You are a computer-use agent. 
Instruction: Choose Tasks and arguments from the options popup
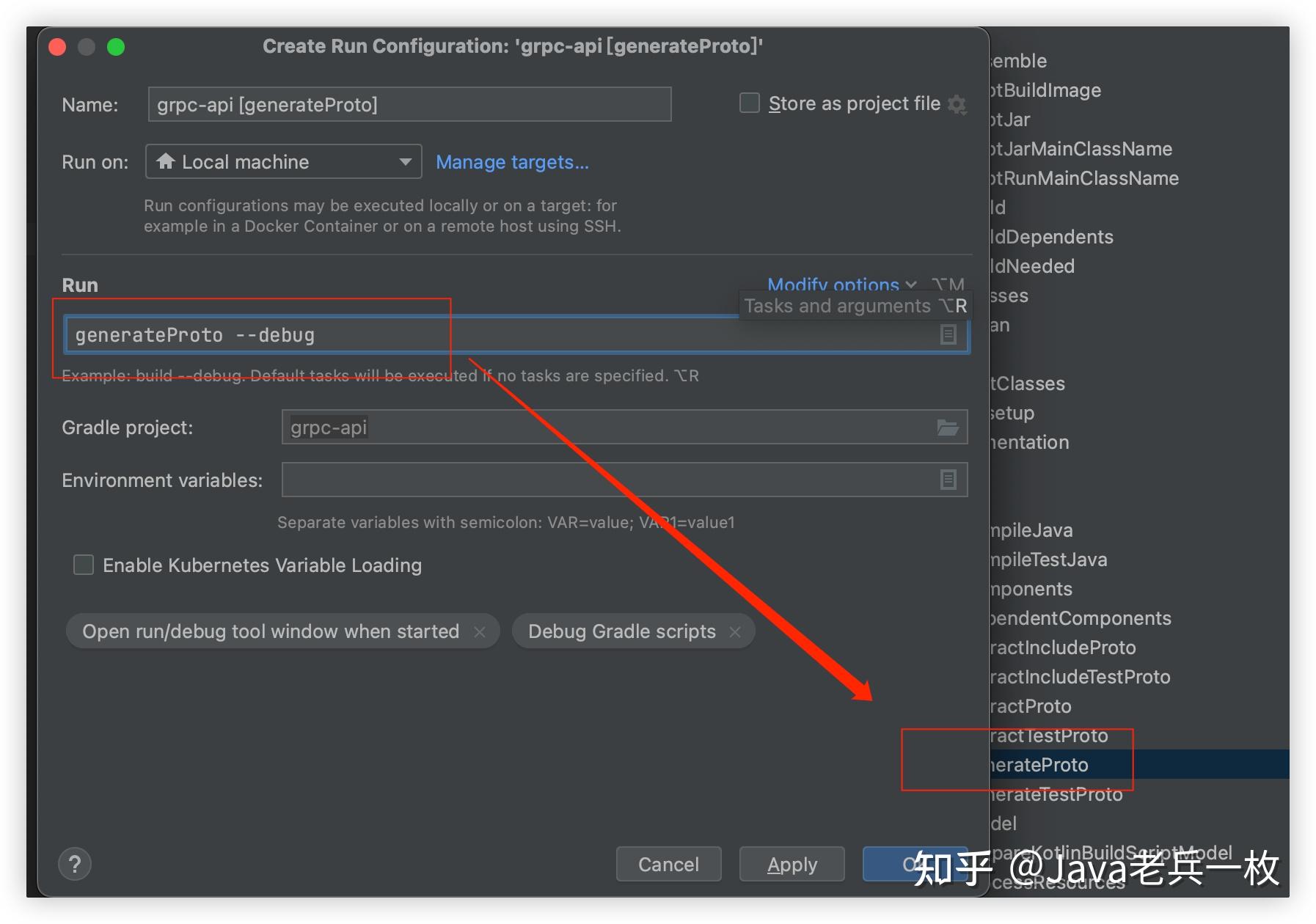click(837, 305)
